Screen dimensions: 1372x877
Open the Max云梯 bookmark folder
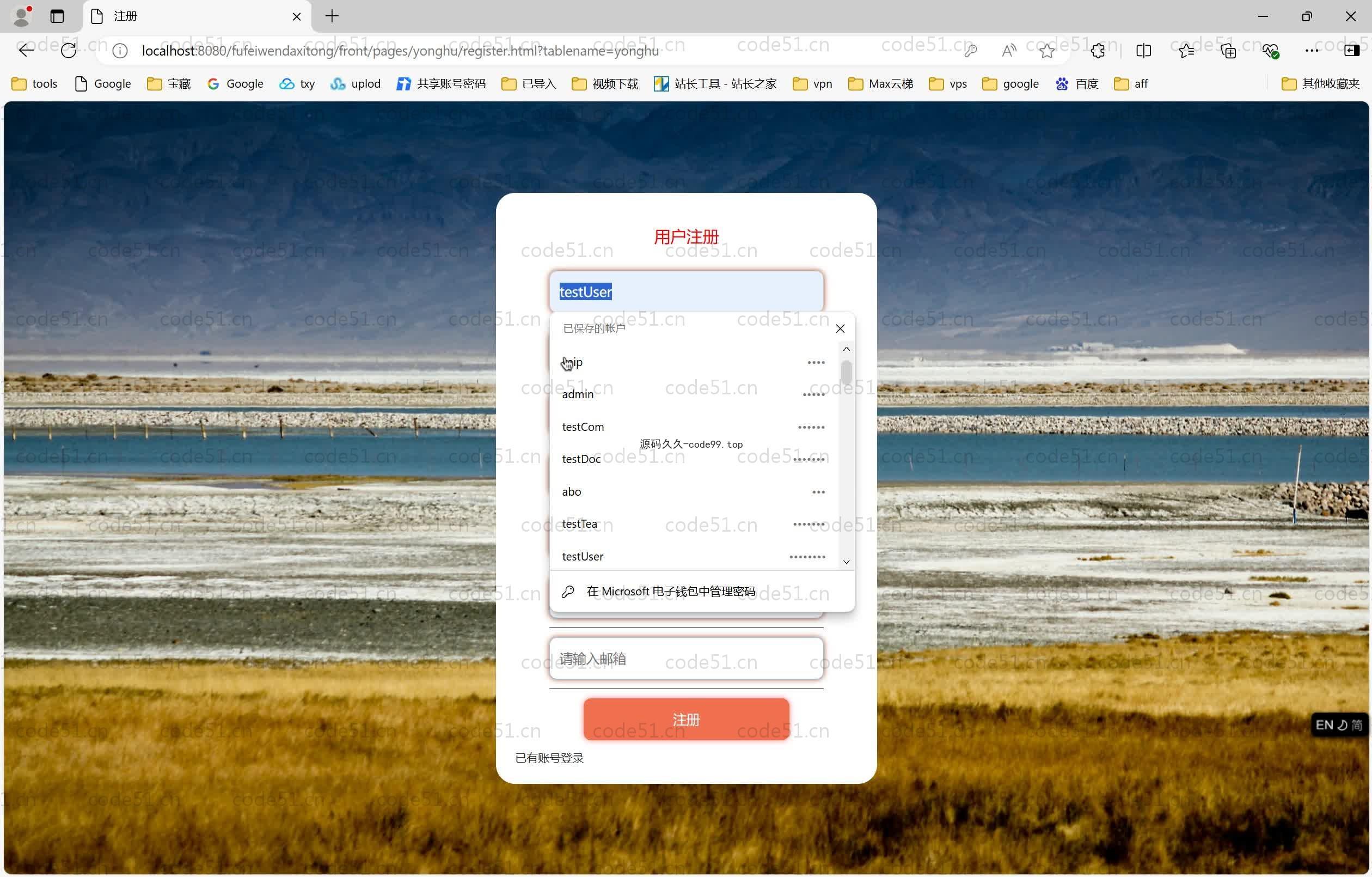coord(880,84)
